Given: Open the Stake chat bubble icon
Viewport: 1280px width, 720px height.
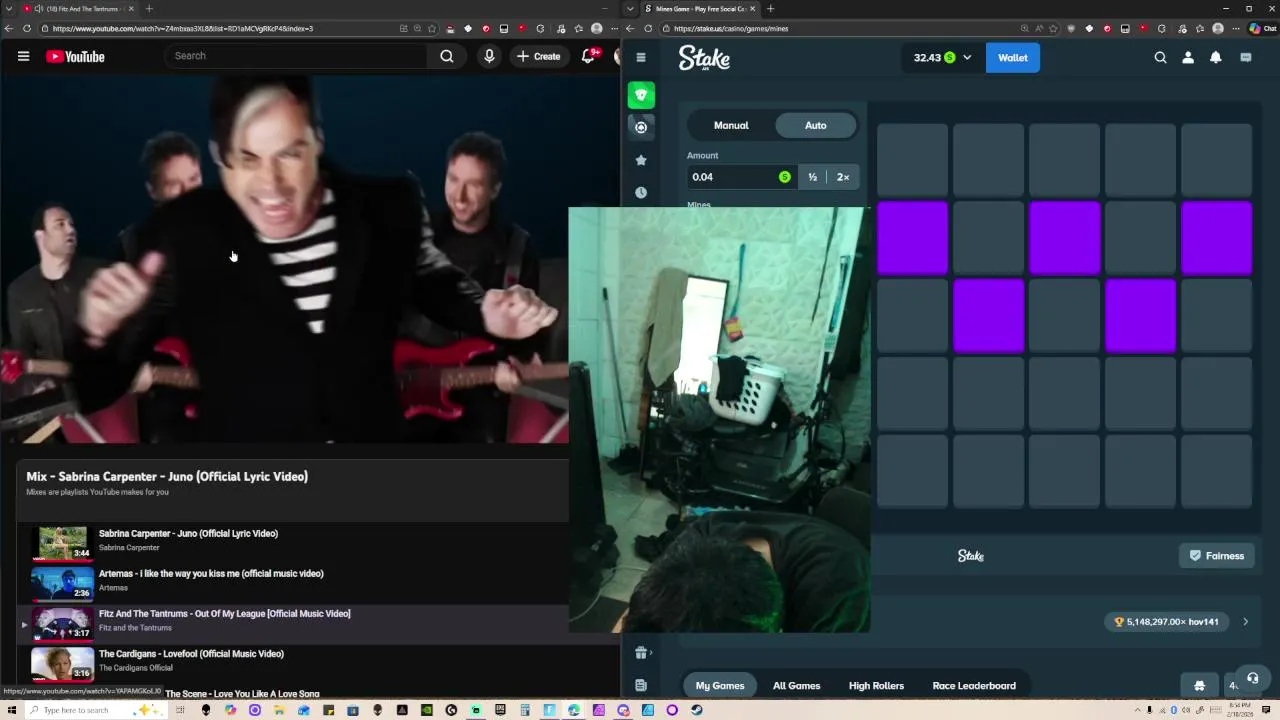Looking at the screenshot, I should [x=1246, y=57].
